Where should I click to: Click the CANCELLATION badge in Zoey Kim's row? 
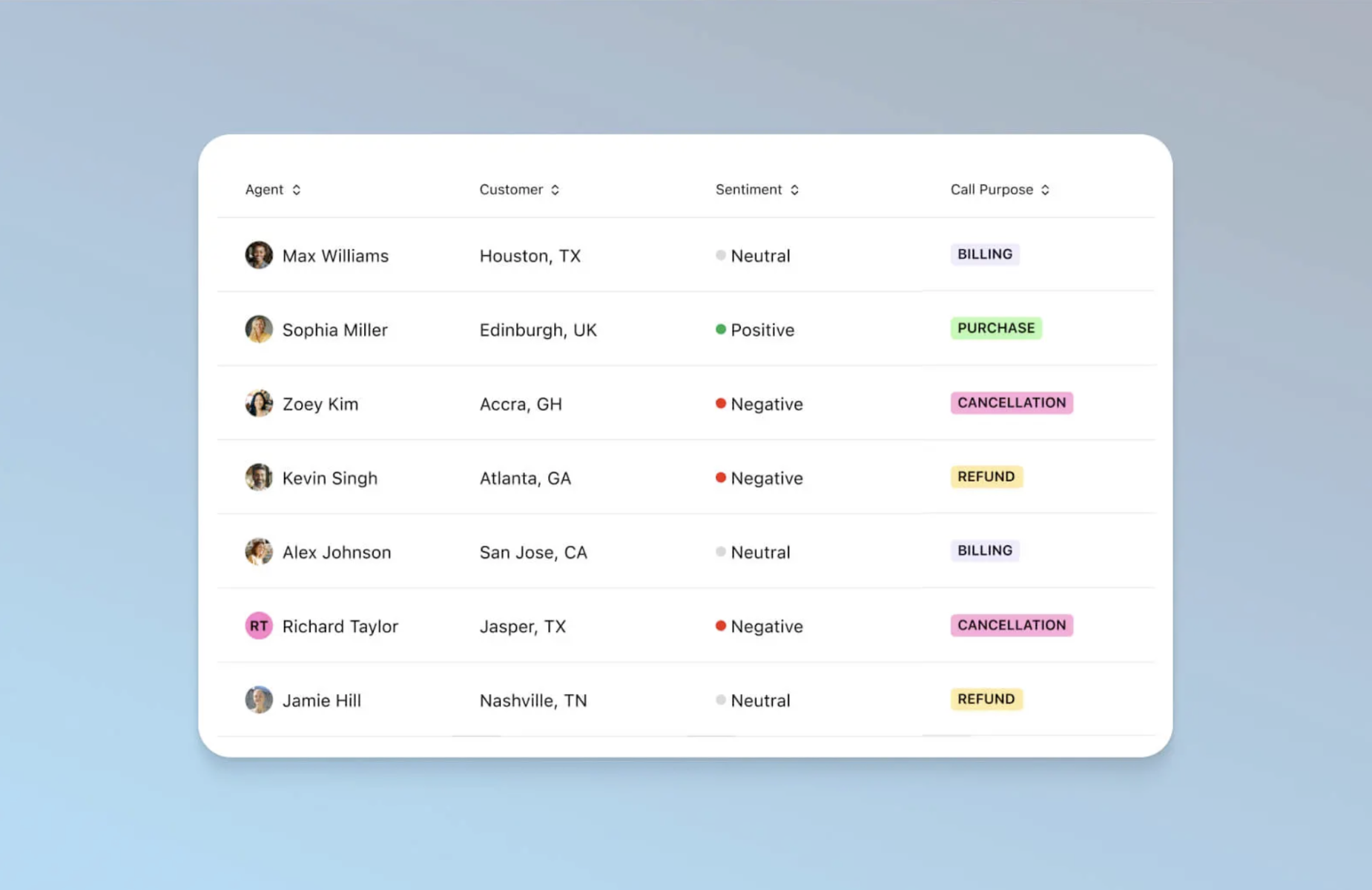coord(1011,403)
